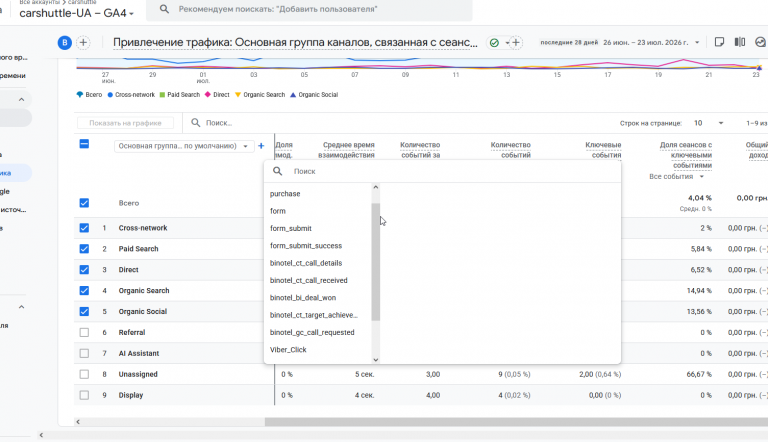Choose purchase in the event list

[x=285, y=194]
